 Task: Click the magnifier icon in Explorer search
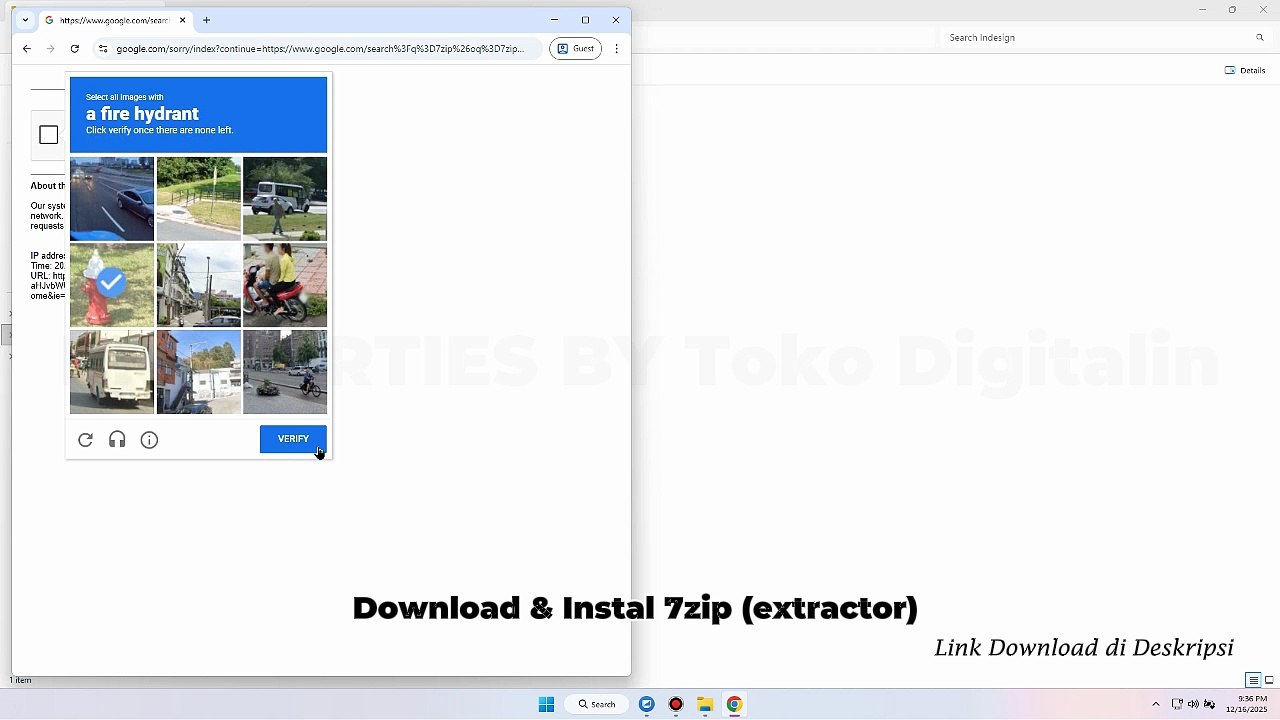pyautogui.click(x=1260, y=38)
